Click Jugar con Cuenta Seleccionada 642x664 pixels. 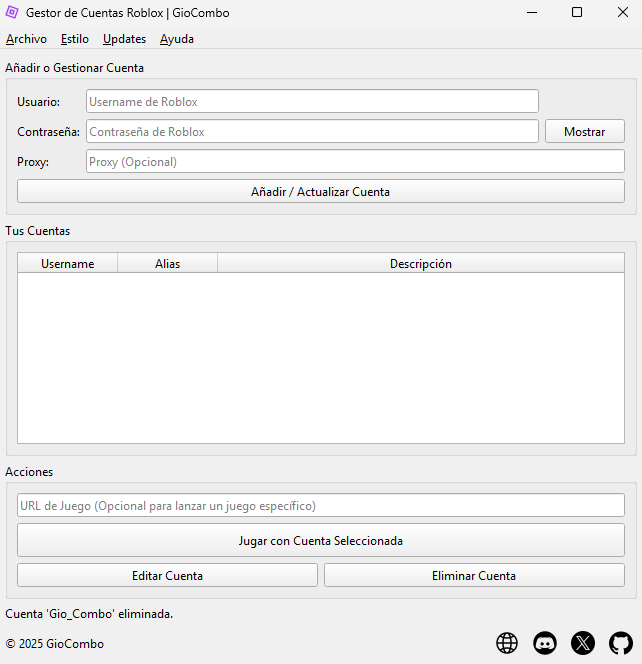pyautogui.click(x=321, y=540)
